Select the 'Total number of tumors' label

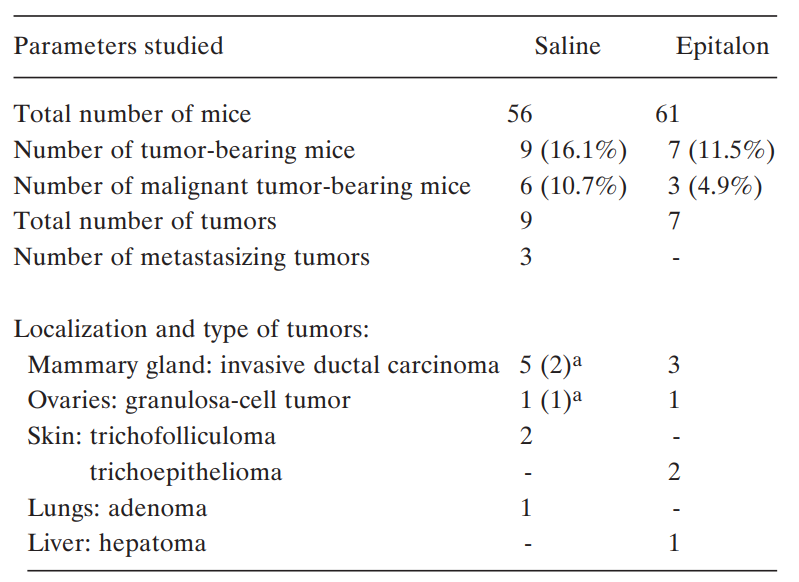coord(145,221)
